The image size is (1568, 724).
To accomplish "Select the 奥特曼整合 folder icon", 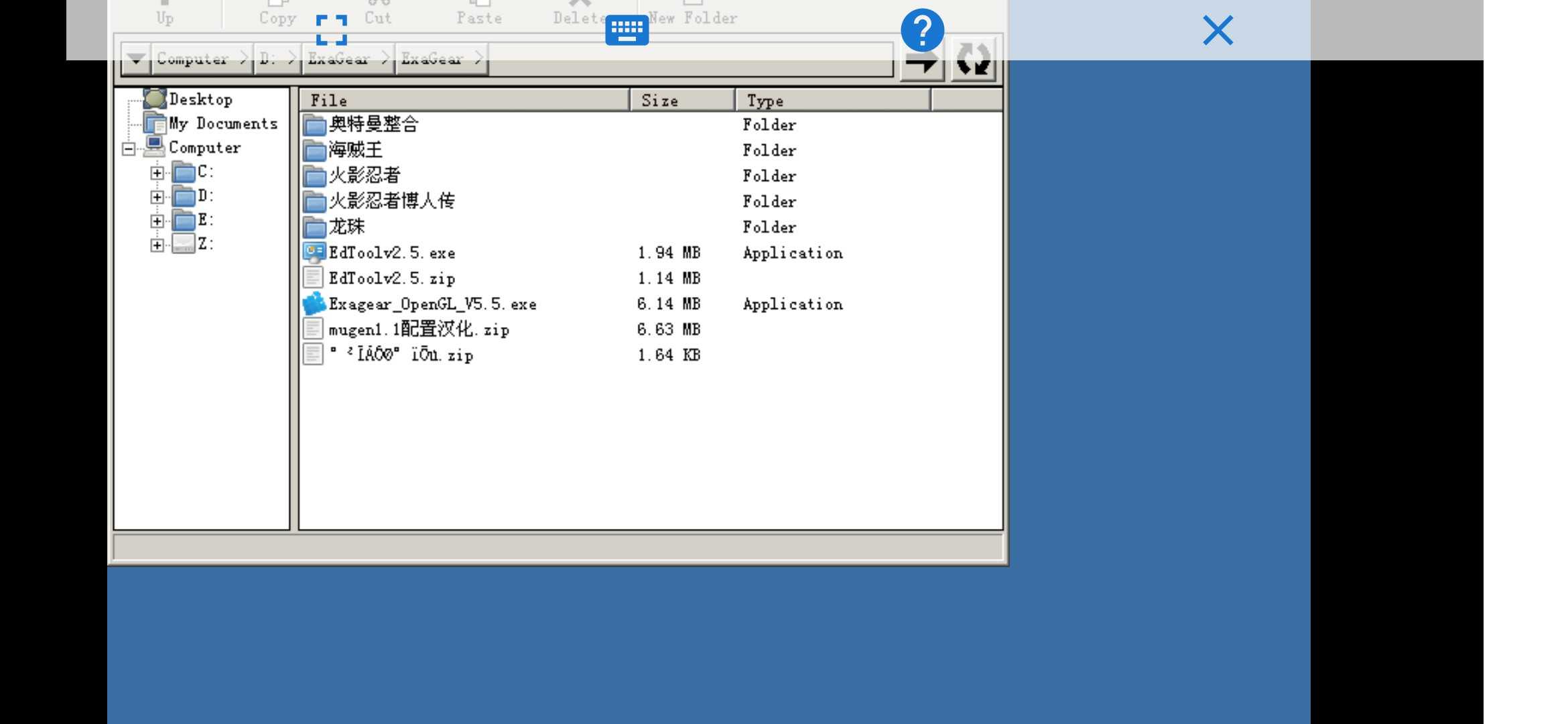I will click(314, 125).
